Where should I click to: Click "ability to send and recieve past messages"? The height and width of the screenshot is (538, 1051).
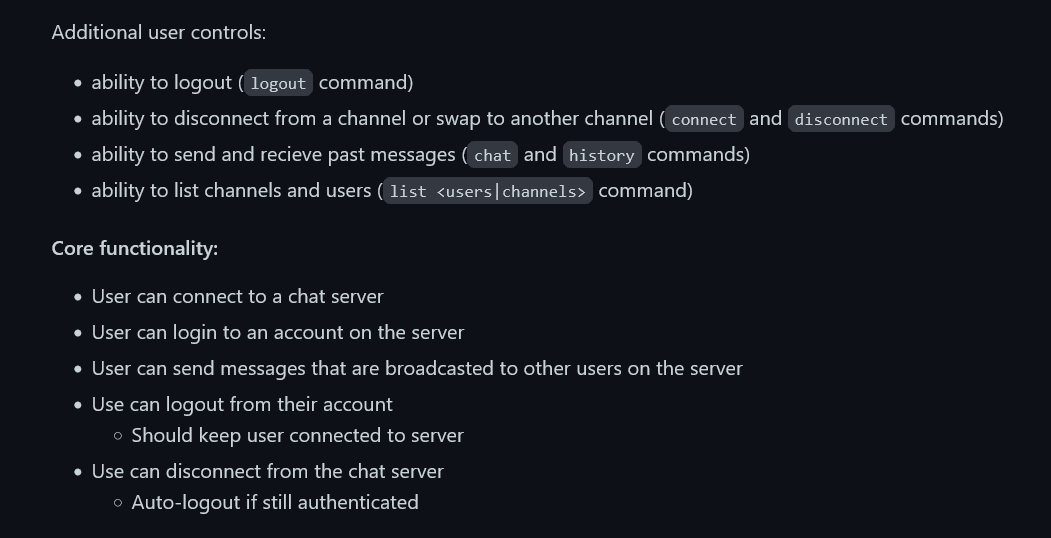(x=273, y=154)
